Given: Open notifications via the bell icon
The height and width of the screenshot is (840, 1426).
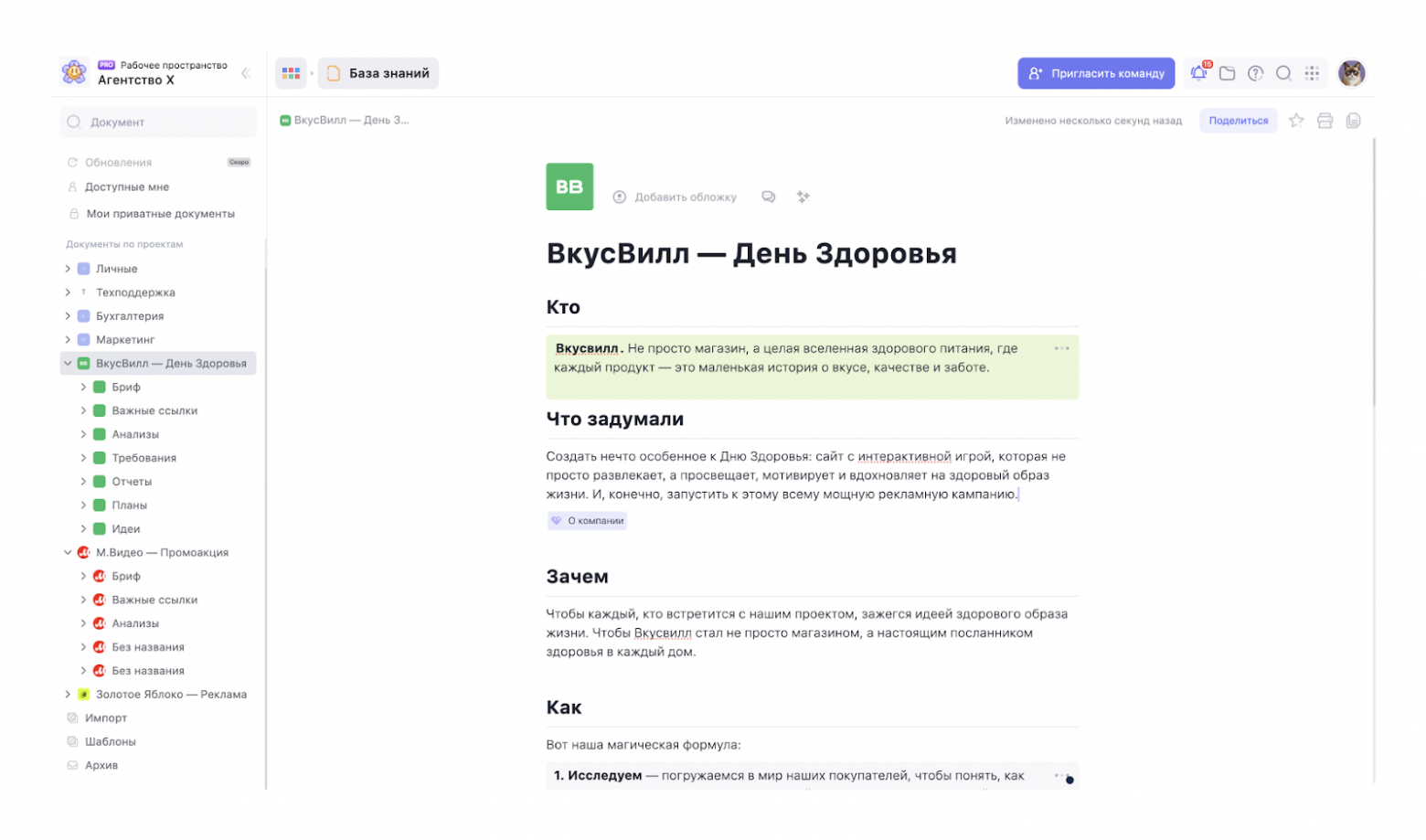Looking at the screenshot, I should coord(1200,73).
